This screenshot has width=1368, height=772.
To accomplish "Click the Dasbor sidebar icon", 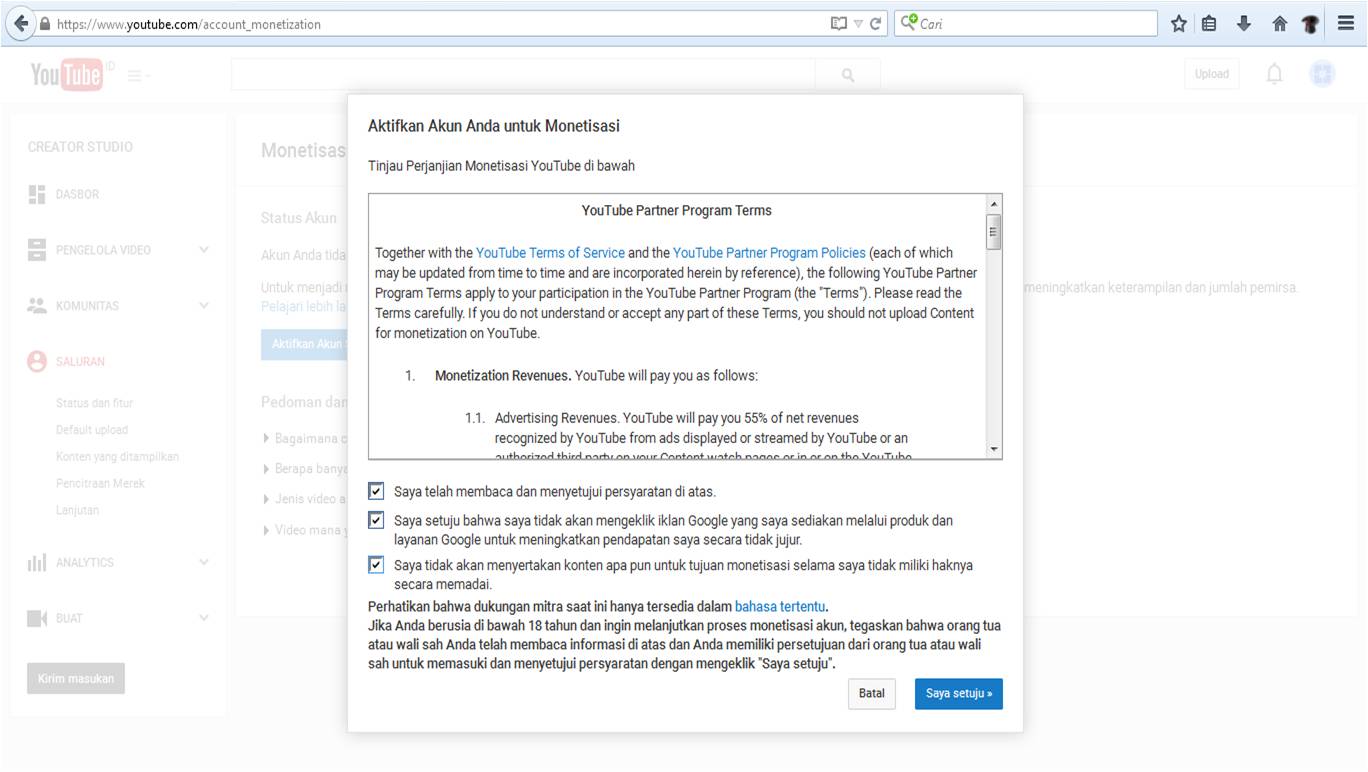I will 37,194.
